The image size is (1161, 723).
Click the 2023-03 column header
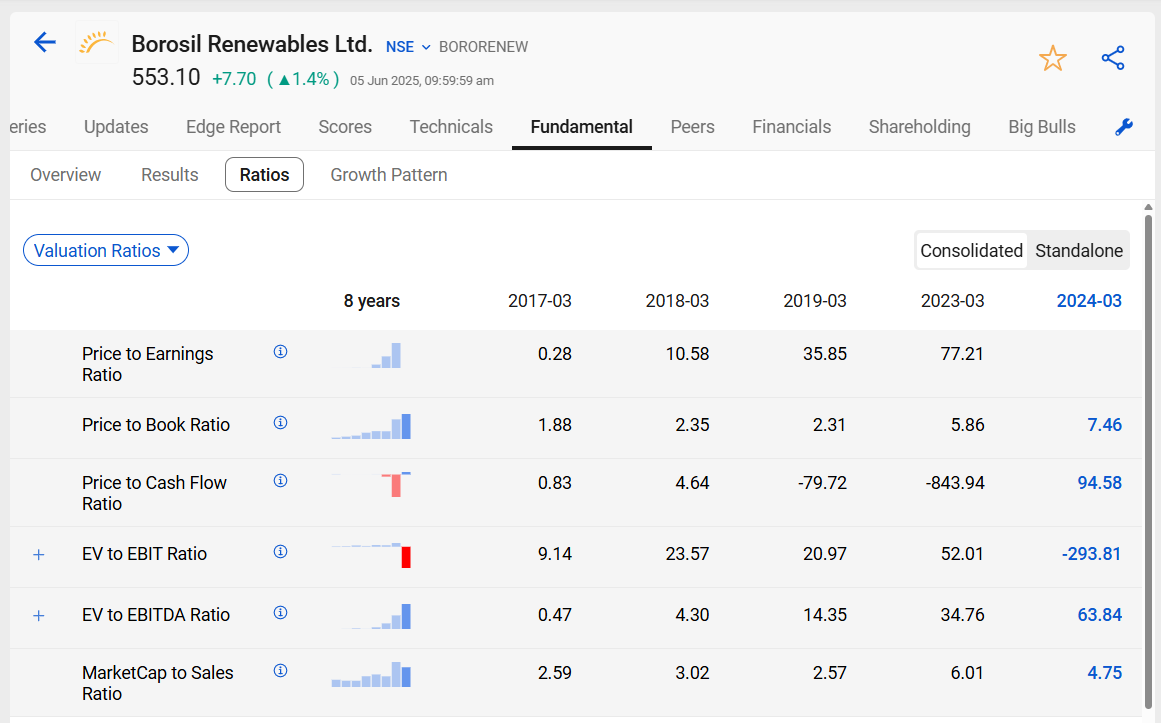pos(952,301)
